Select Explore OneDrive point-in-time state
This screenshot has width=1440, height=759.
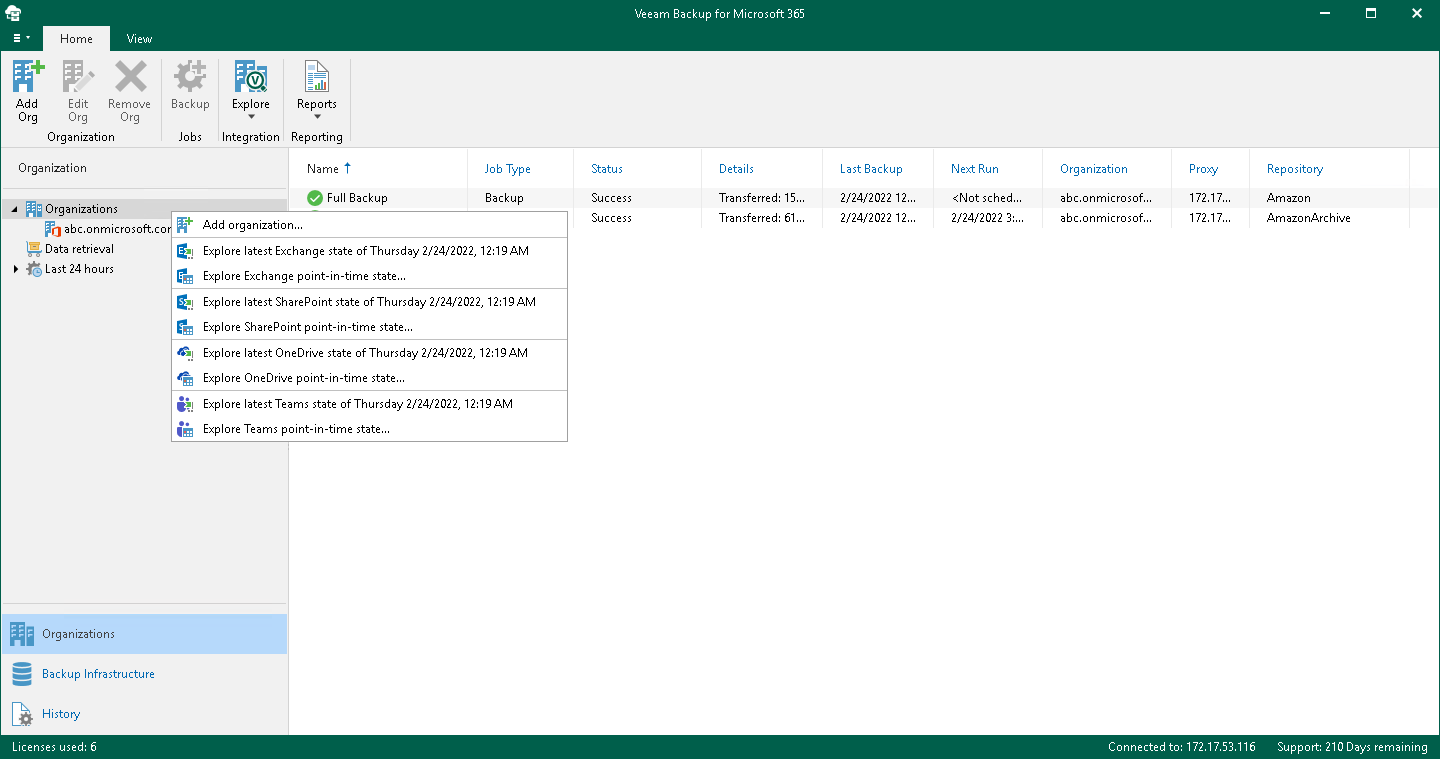369,378
